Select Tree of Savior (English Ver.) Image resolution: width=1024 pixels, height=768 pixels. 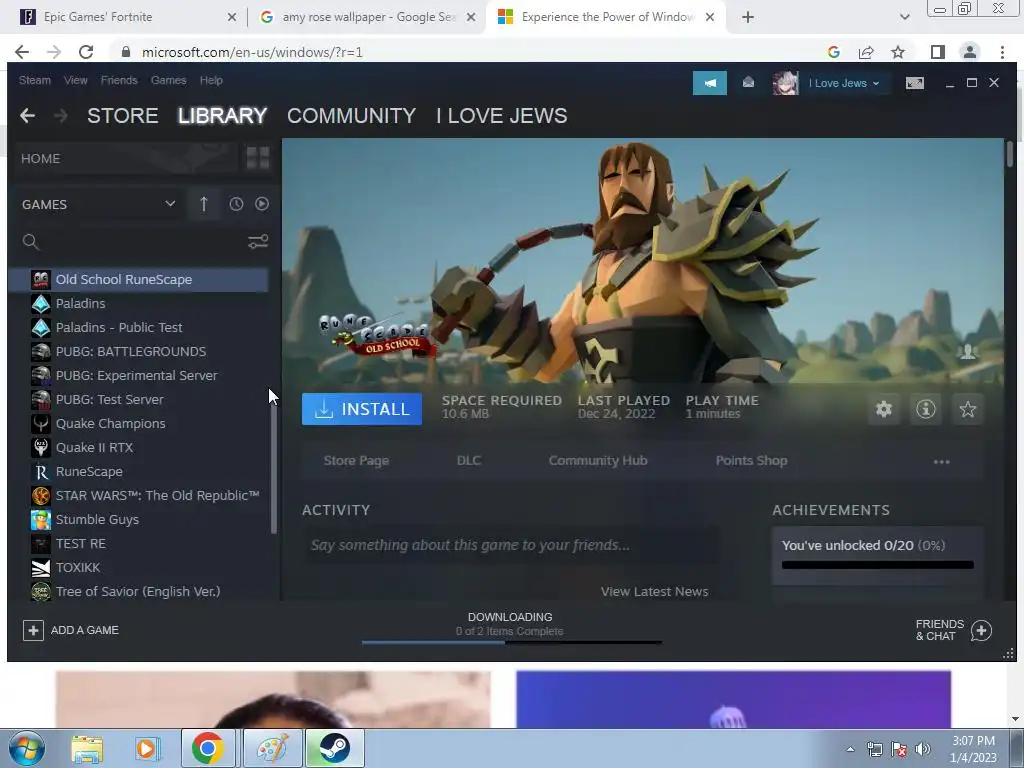(x=138, y=592)
